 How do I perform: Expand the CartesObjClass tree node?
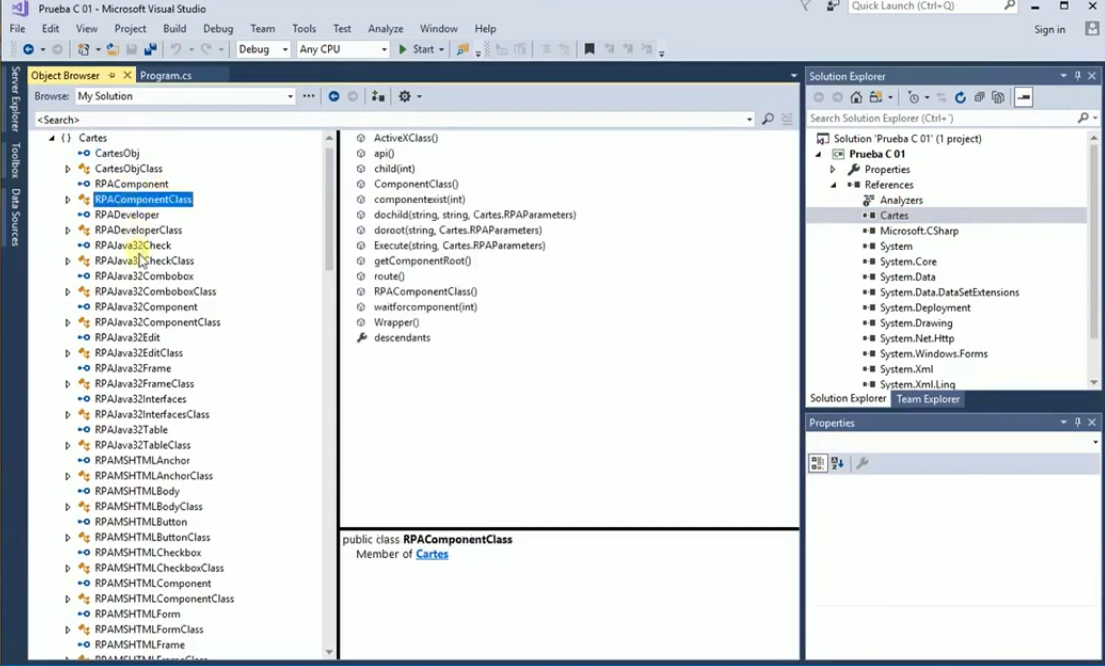click(68, 169)
